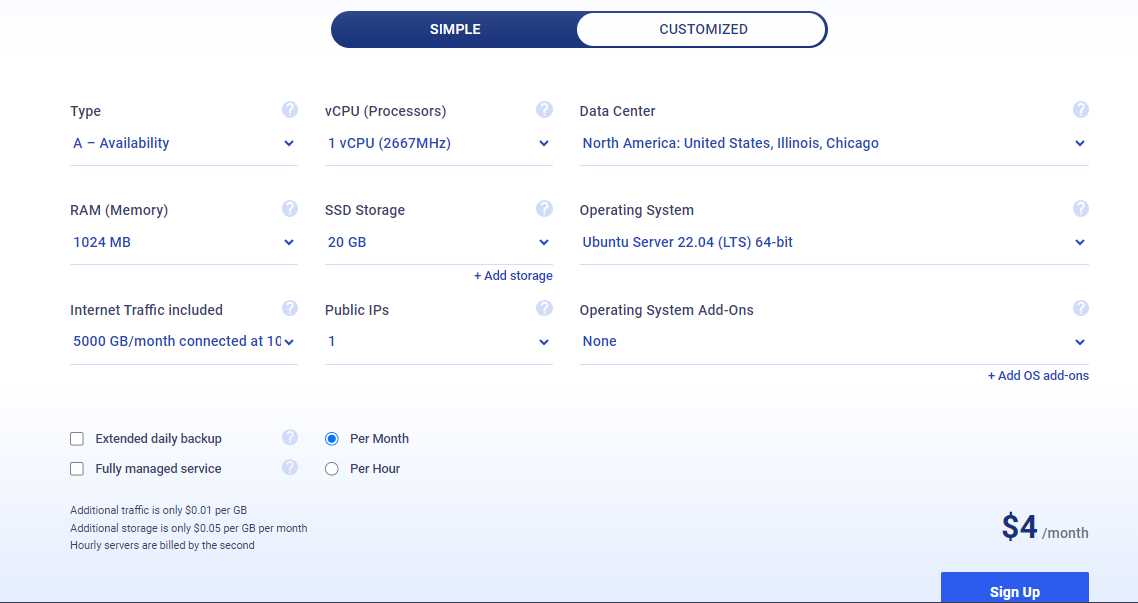Enable Extended daily backup checkbox
This screenshot has height=603, width=1138.
click(77, 439)
